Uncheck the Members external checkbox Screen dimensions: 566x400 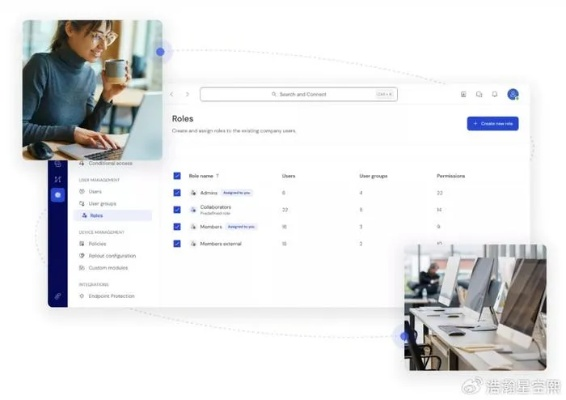click(x=177, y=244)
